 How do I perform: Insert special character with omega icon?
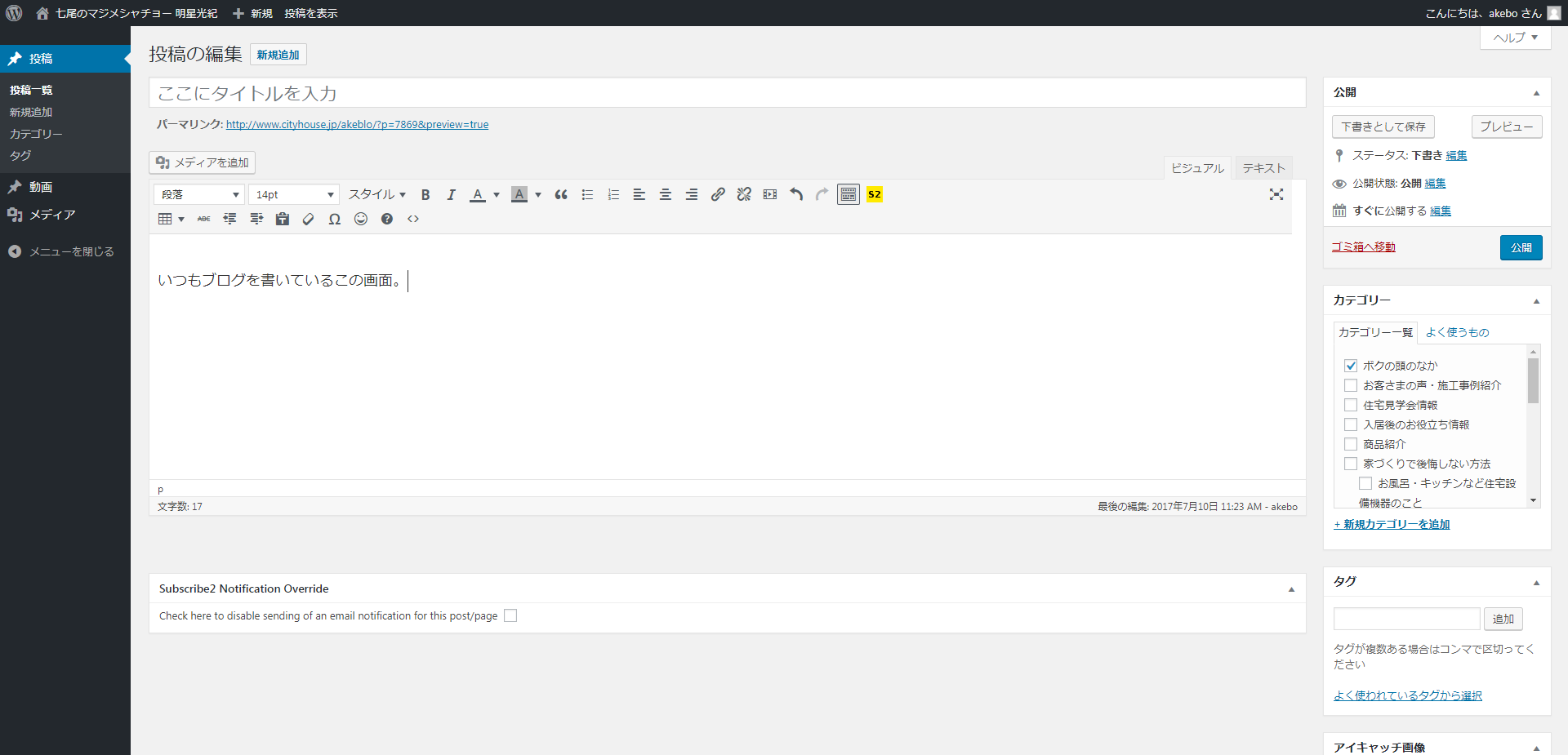click(335, 219)
